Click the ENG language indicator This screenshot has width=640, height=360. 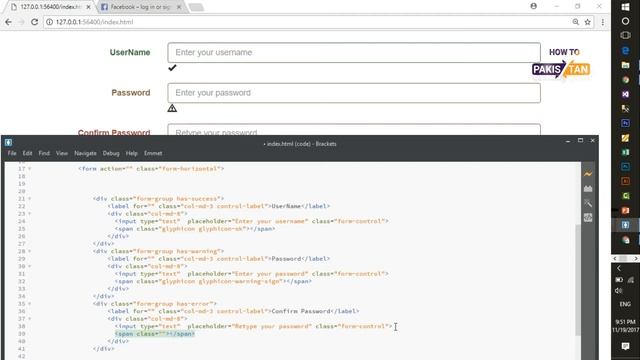(x=625, y=304)
